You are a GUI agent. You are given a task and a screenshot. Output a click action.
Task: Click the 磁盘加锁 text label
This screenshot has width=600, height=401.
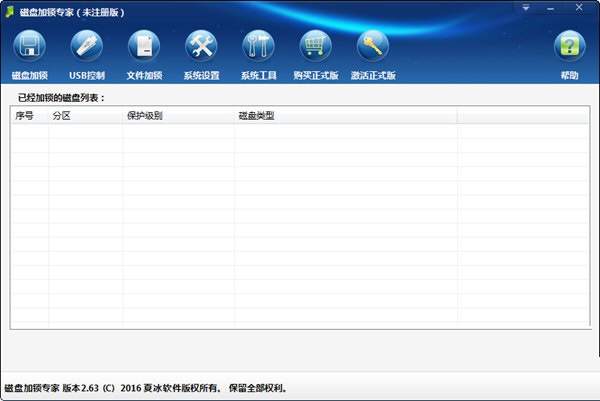click(29, 75)
